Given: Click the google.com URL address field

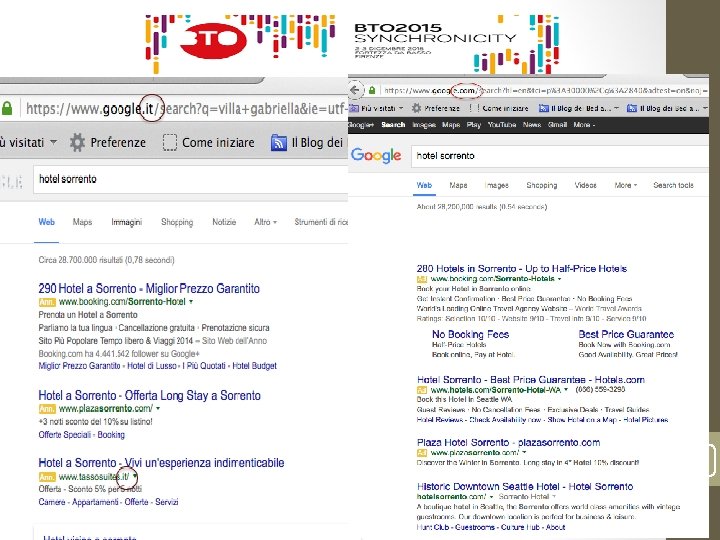Looking at the screenshot, I should tap(544, 90).
